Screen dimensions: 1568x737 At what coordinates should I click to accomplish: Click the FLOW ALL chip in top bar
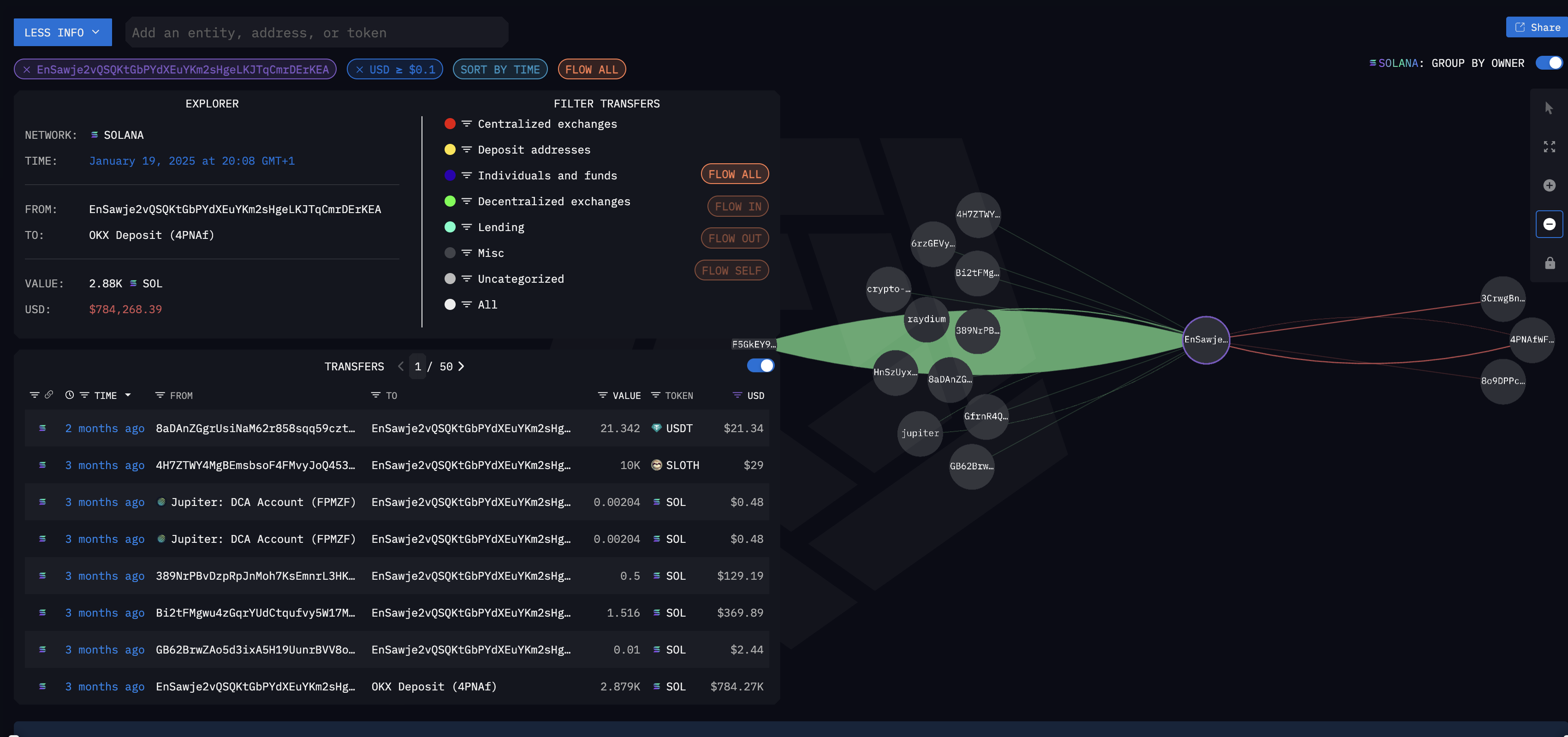[x=591, y=69]
